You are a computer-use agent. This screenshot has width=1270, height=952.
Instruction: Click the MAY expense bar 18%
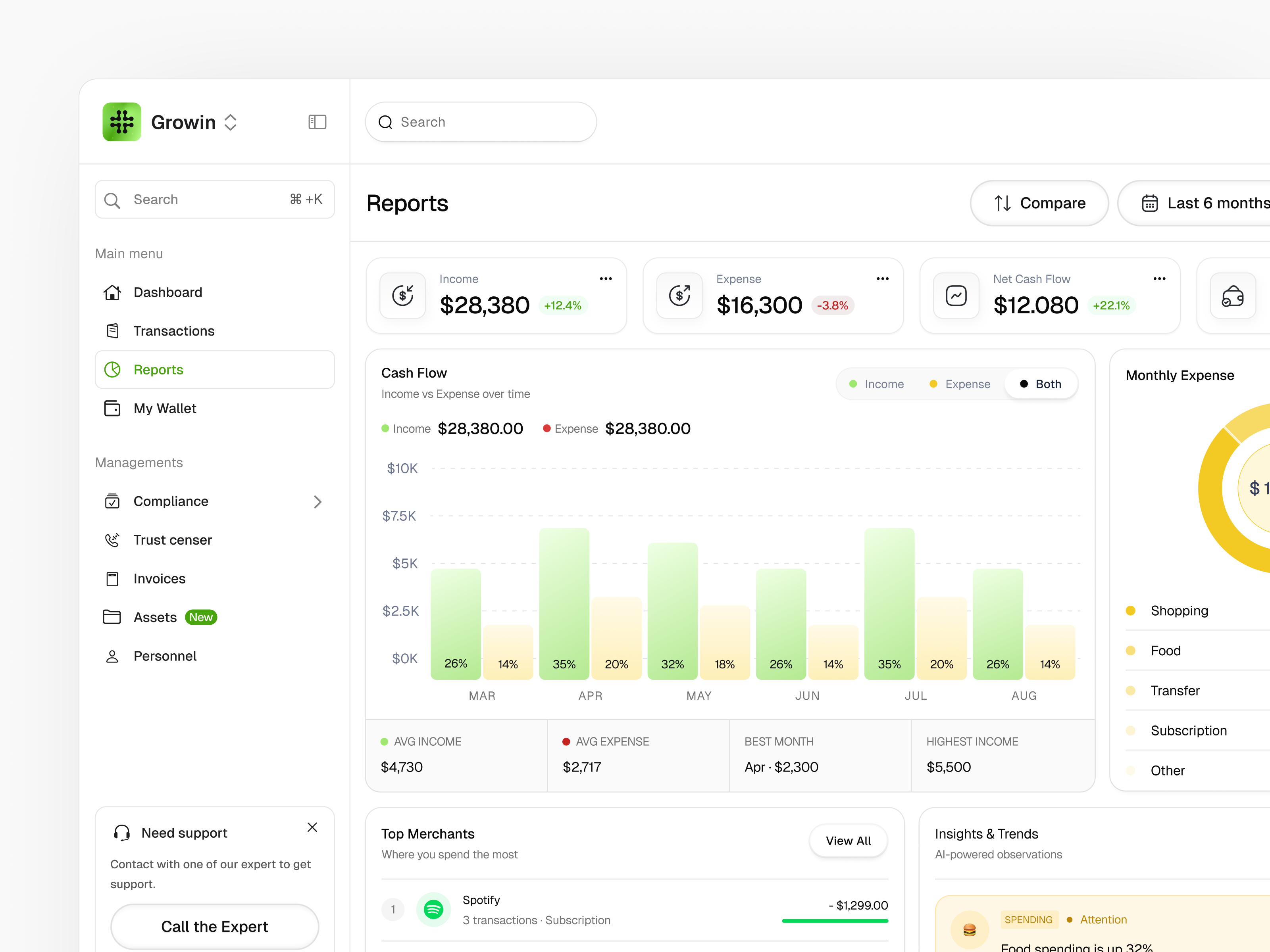click(725, 643)
